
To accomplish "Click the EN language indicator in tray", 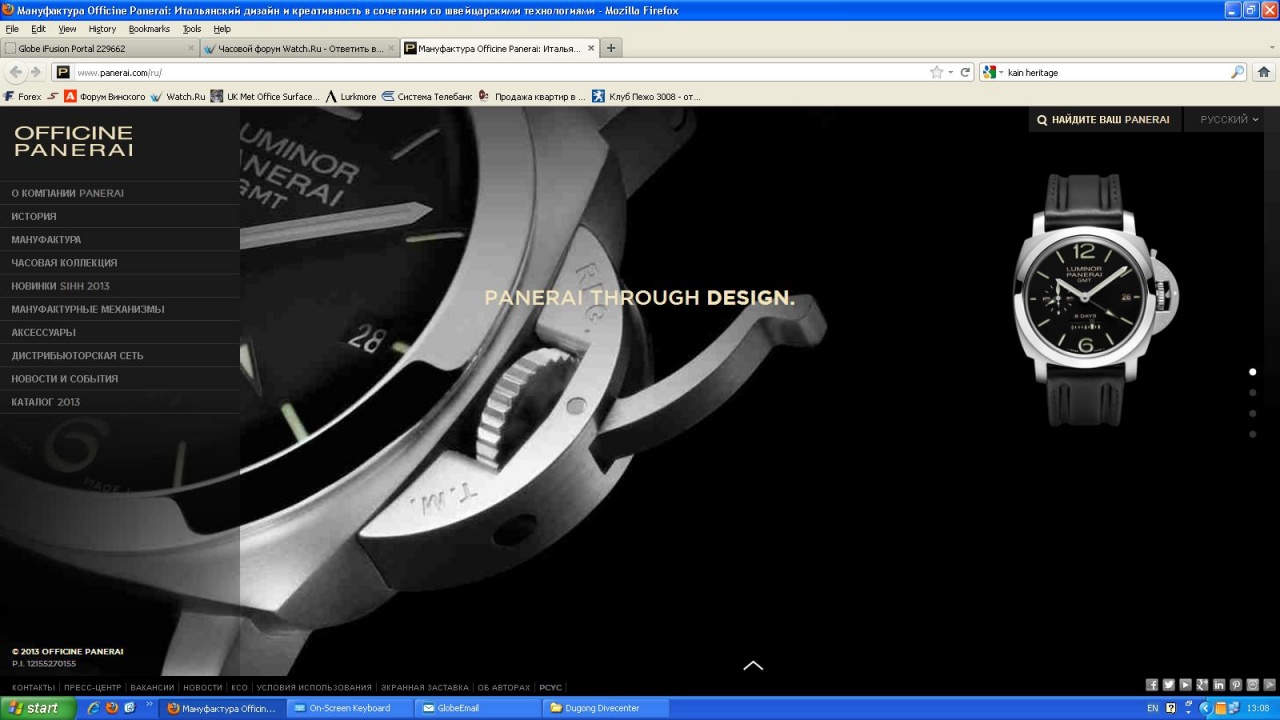I will pyautogui.click(x=1153, y=708).
